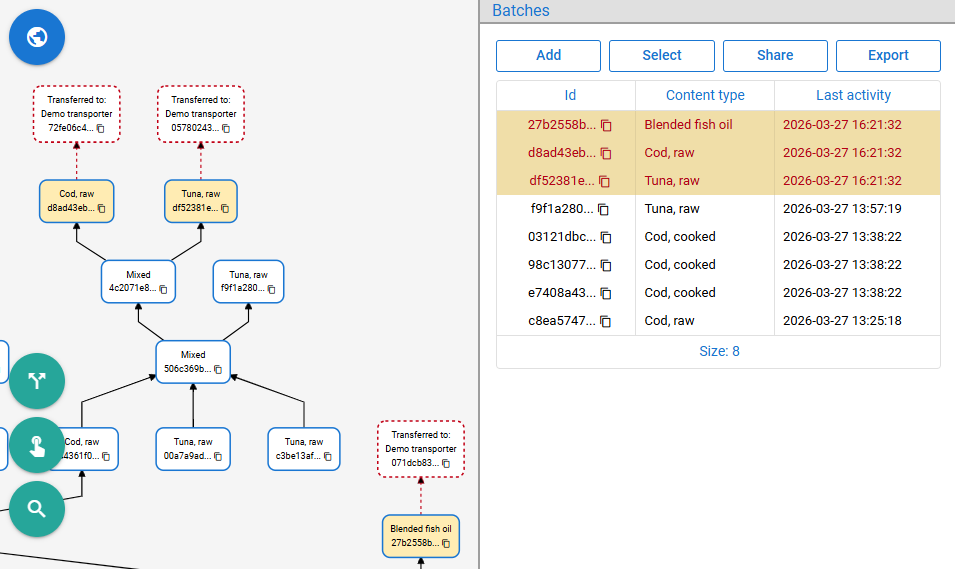Viewport: 955px width, 569px height.
Task: Copy id of table row 27b2558b
Action: (606, 125)
